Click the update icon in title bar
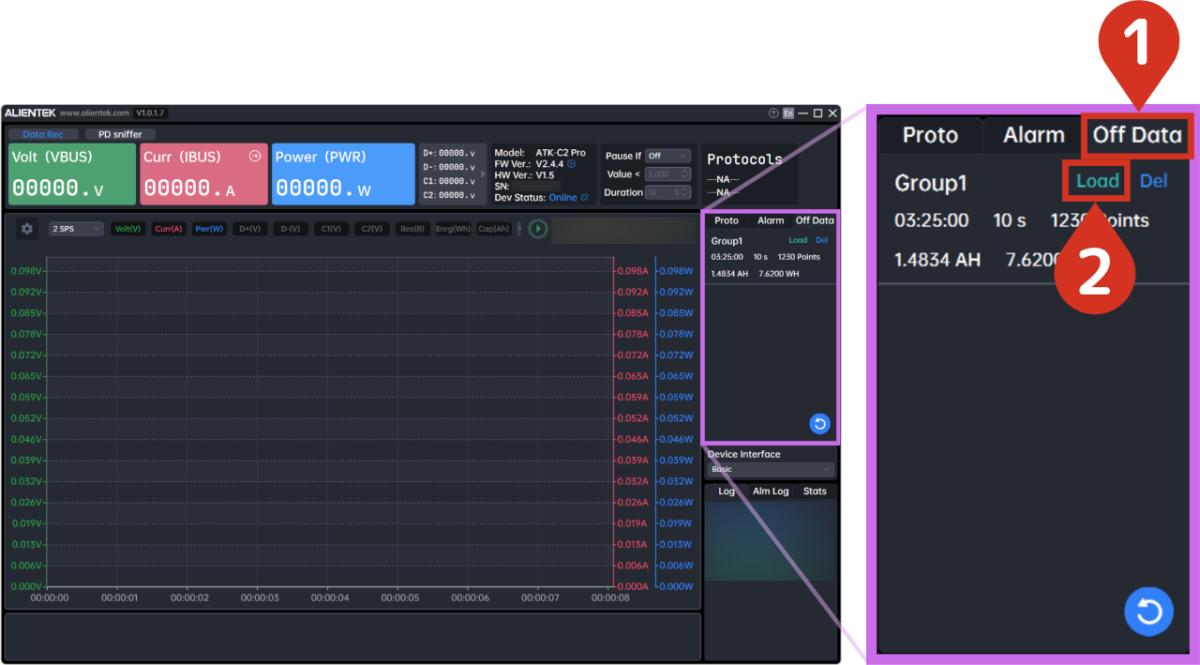 tap(773, 113)
